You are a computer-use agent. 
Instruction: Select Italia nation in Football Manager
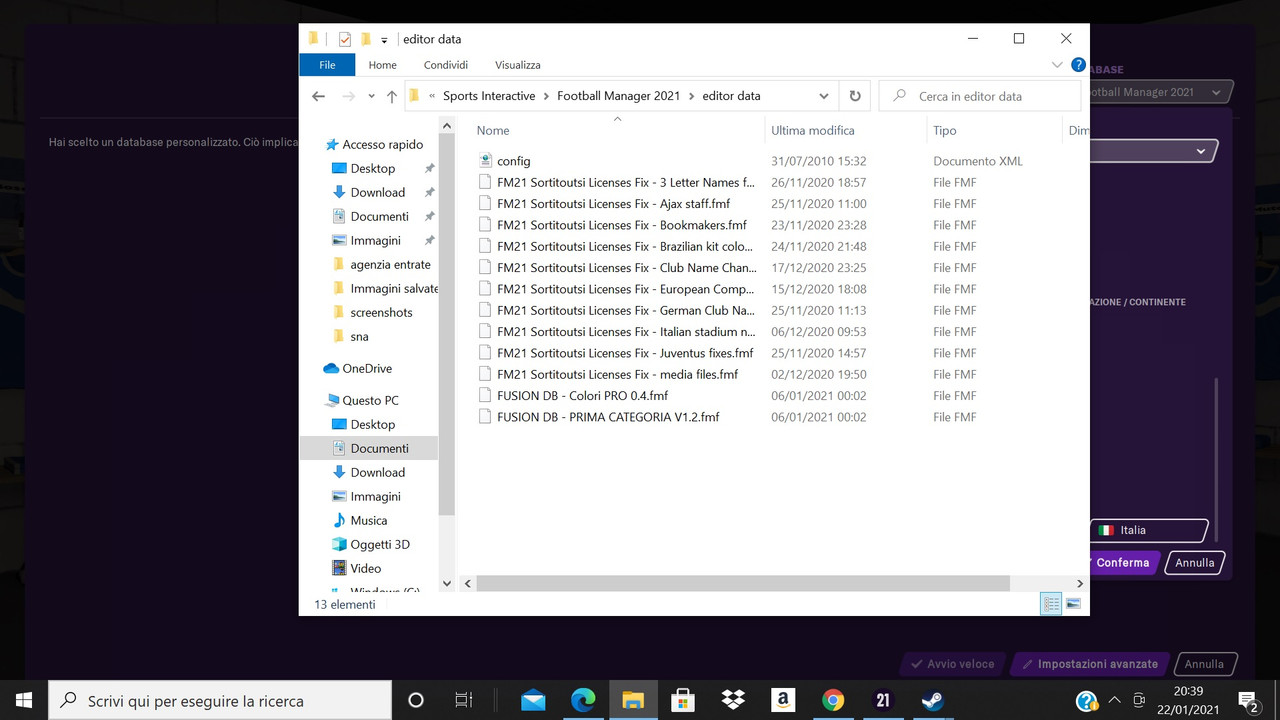tap(1148, 531)
